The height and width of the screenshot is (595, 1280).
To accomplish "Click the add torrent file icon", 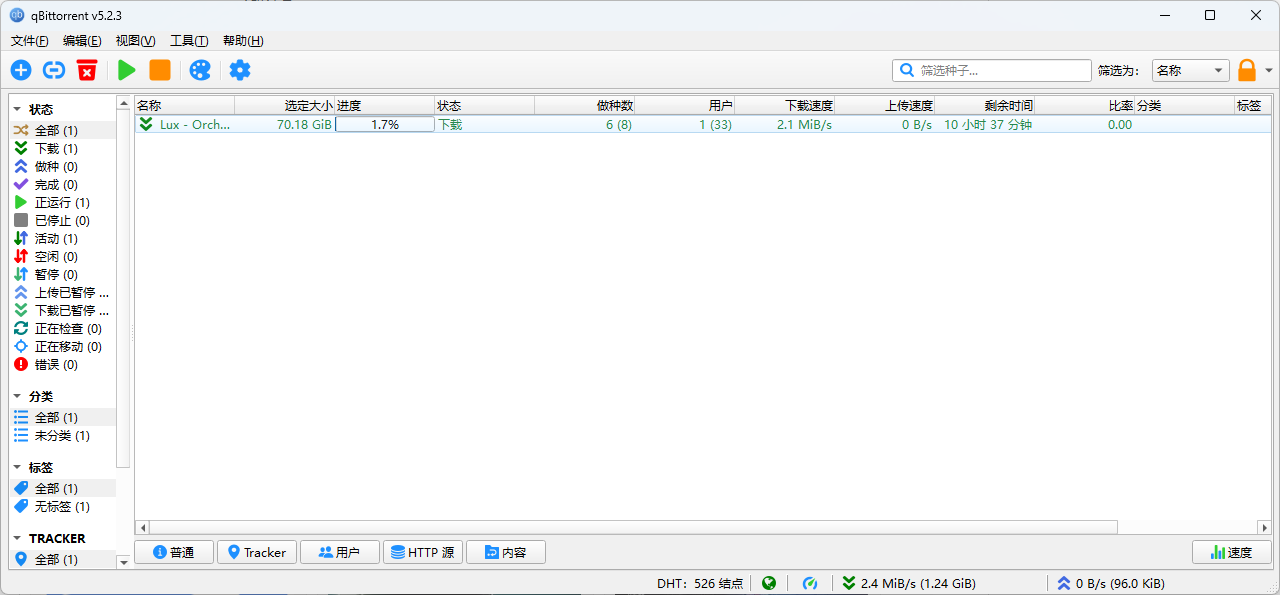I will point(21,70).
